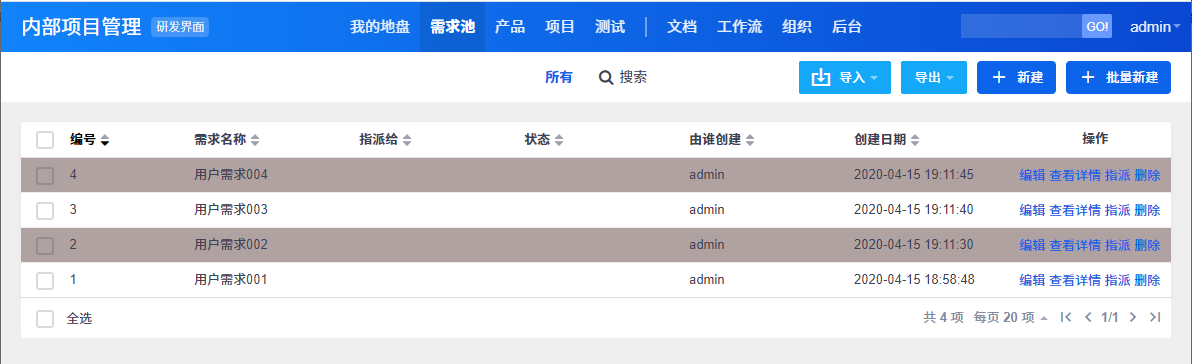Screen dimensions: 1192x364
Task: Switch to the 测试 navigation tab
Action: [610, 27]
